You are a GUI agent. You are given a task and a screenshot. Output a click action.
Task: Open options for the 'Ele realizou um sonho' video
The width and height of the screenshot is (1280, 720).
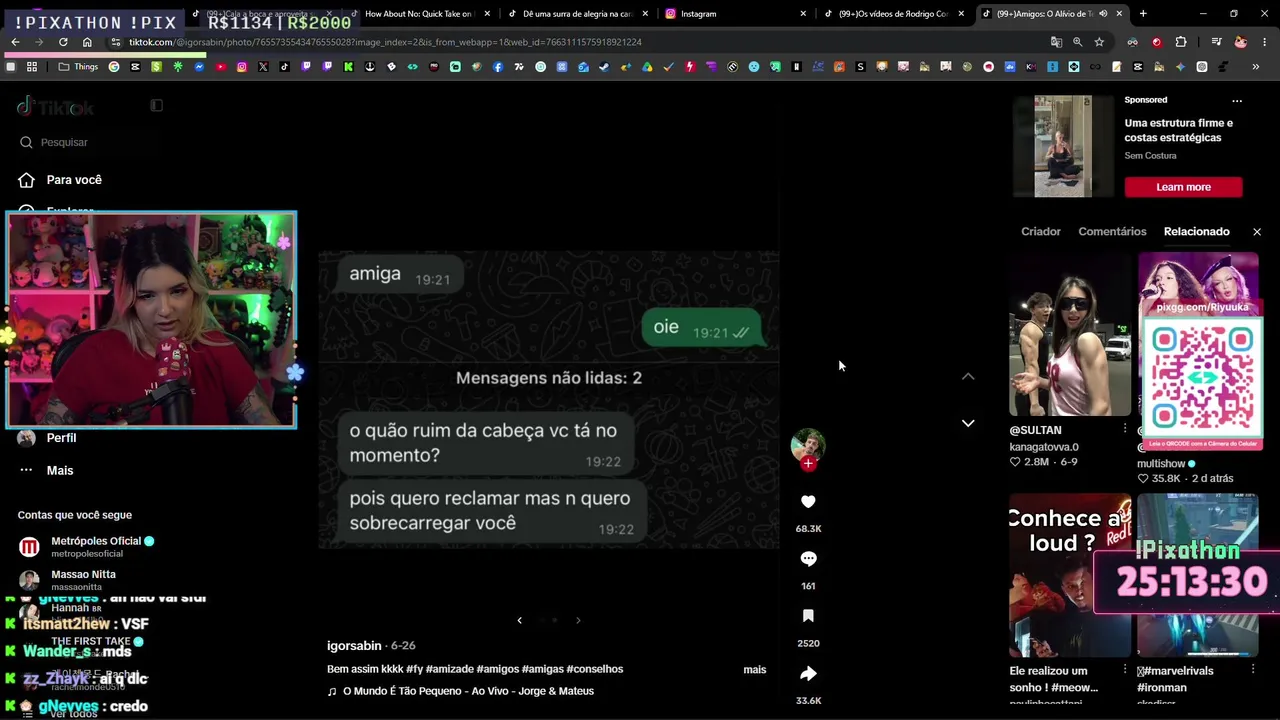pyautogui.click(x=1125, y=670)
